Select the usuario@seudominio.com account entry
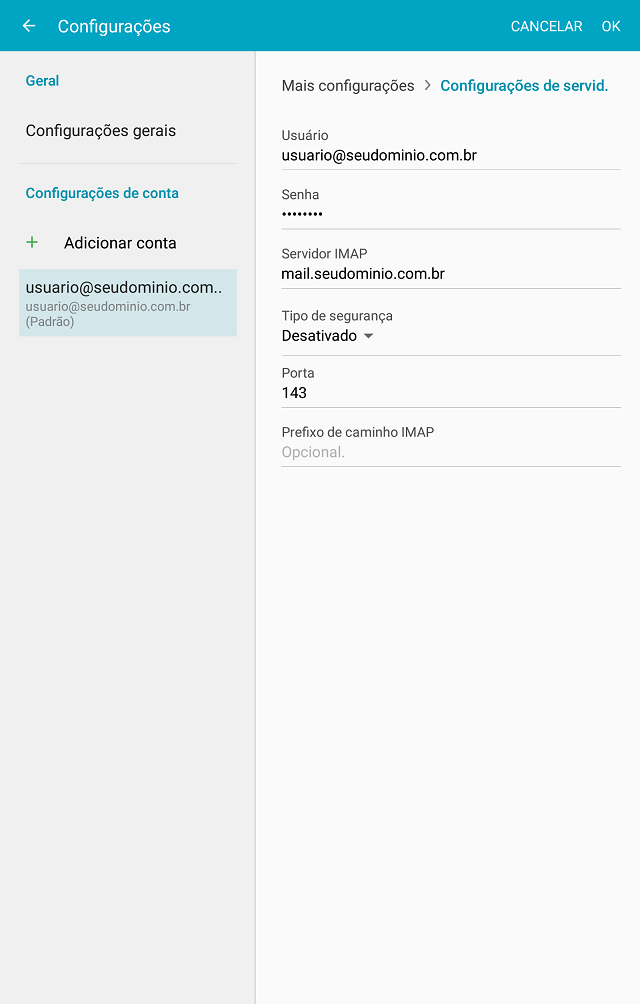Image resolution: width=640 pixels, height=1004 pixels. click(x=128, y=303)
